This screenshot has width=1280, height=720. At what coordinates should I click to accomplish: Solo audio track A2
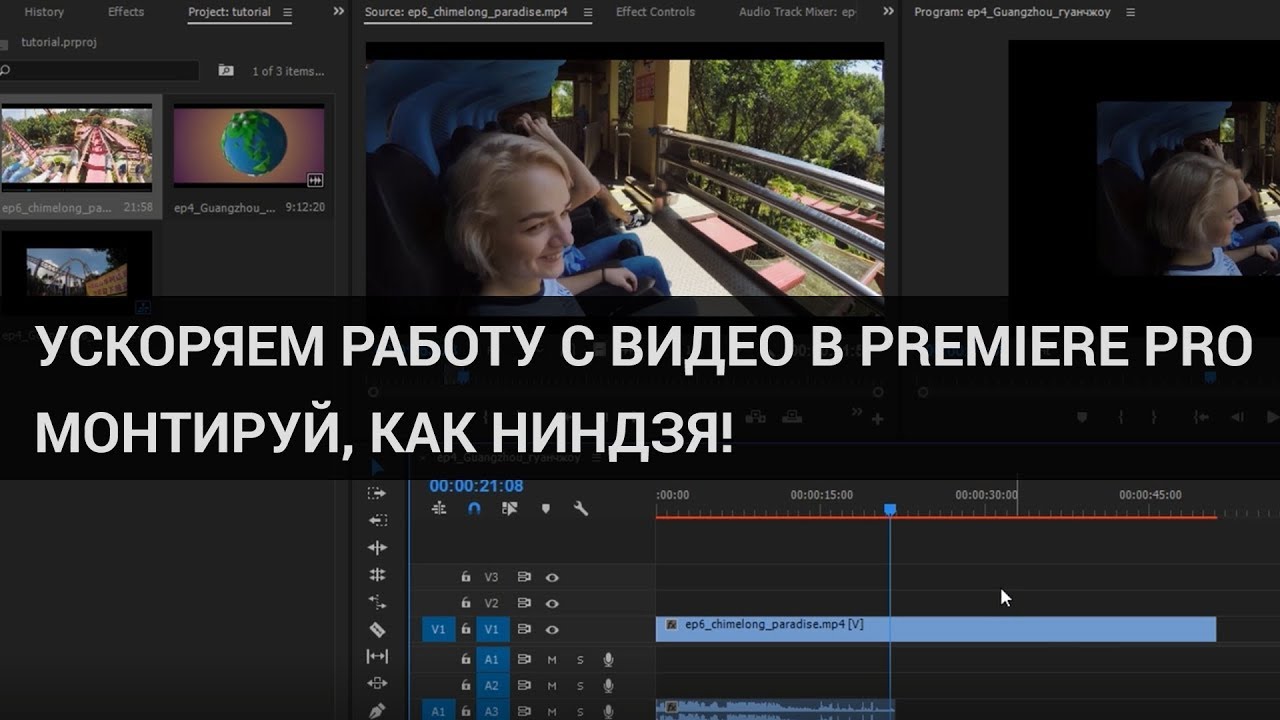click(580, 686)
